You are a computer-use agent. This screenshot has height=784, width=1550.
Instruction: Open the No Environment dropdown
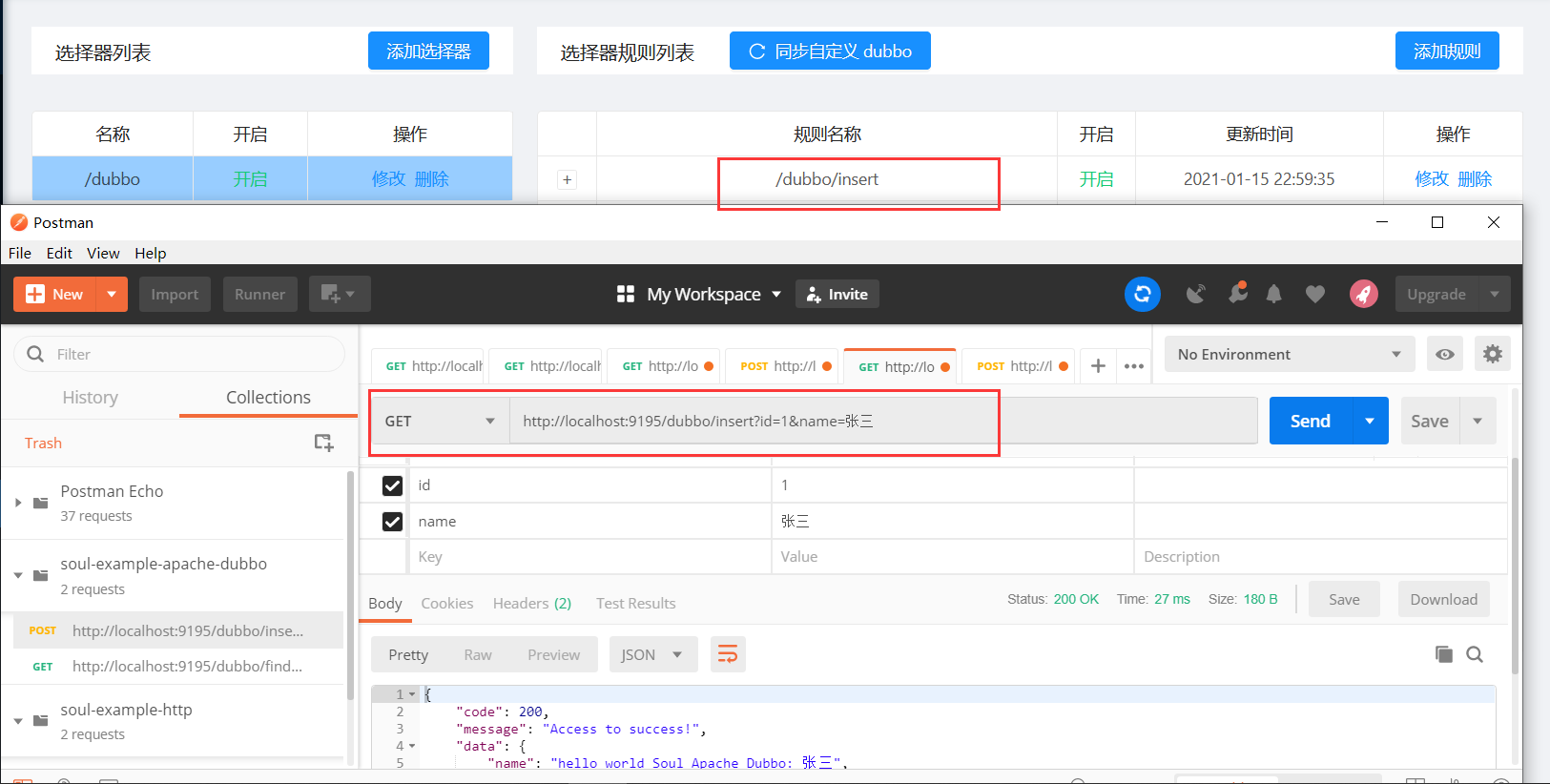(1289, 354)
